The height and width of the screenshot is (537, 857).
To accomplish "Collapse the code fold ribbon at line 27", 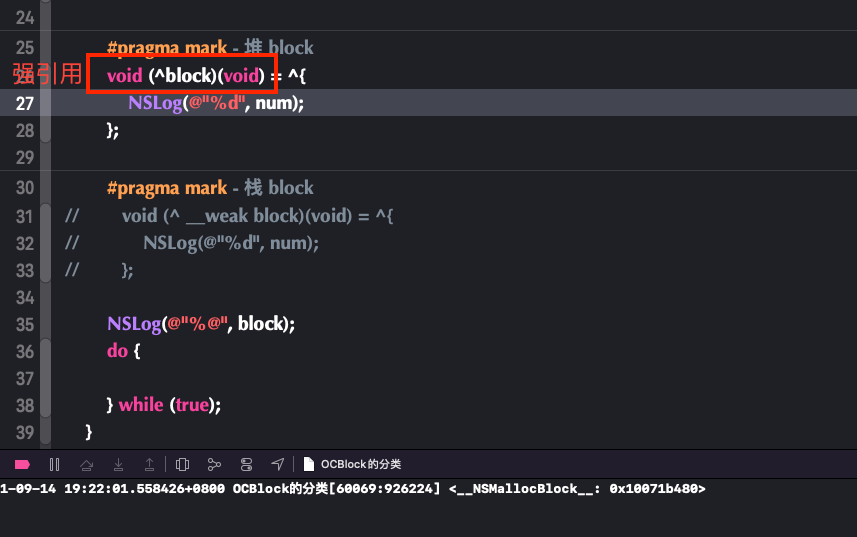I will click(x=45, y=102).
